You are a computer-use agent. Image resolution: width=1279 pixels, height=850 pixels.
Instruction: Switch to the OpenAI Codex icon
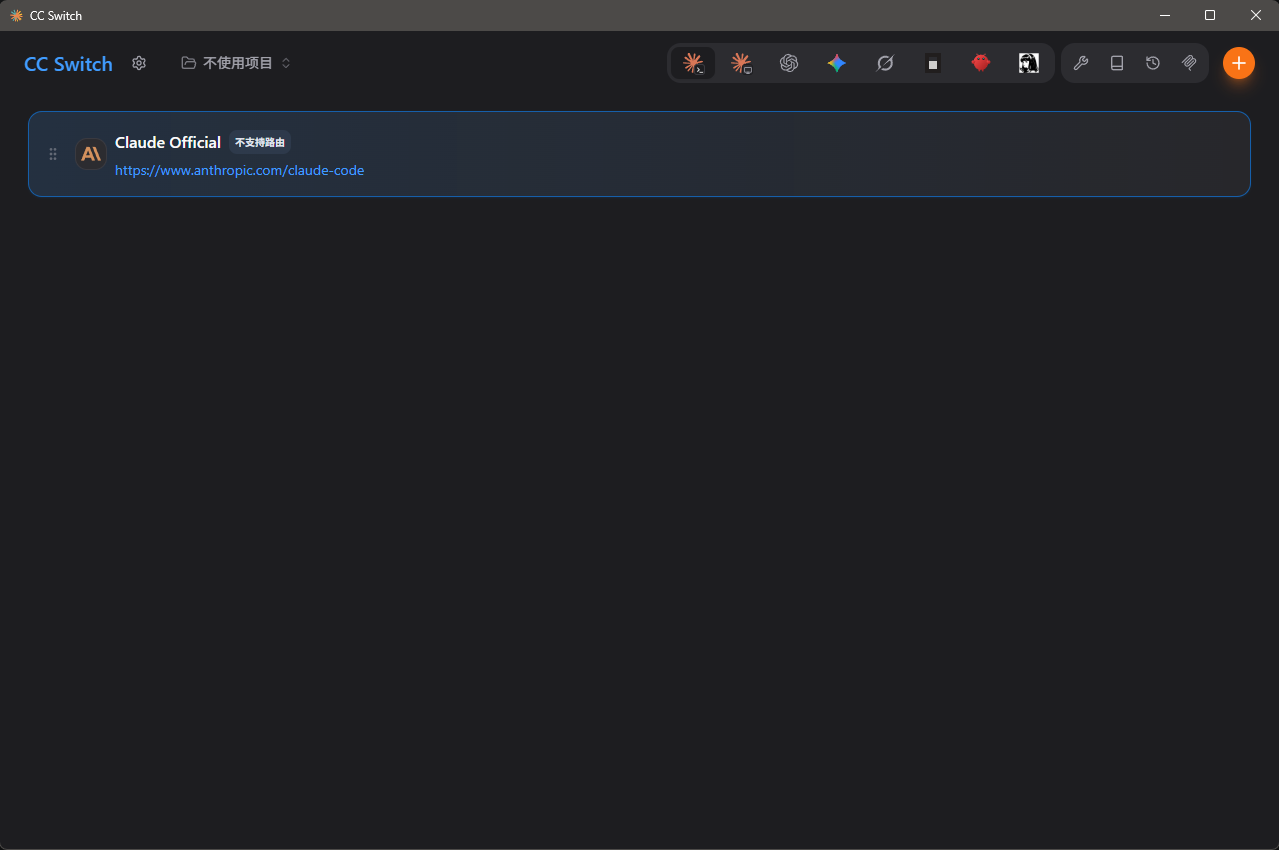[x=789, y=63]
